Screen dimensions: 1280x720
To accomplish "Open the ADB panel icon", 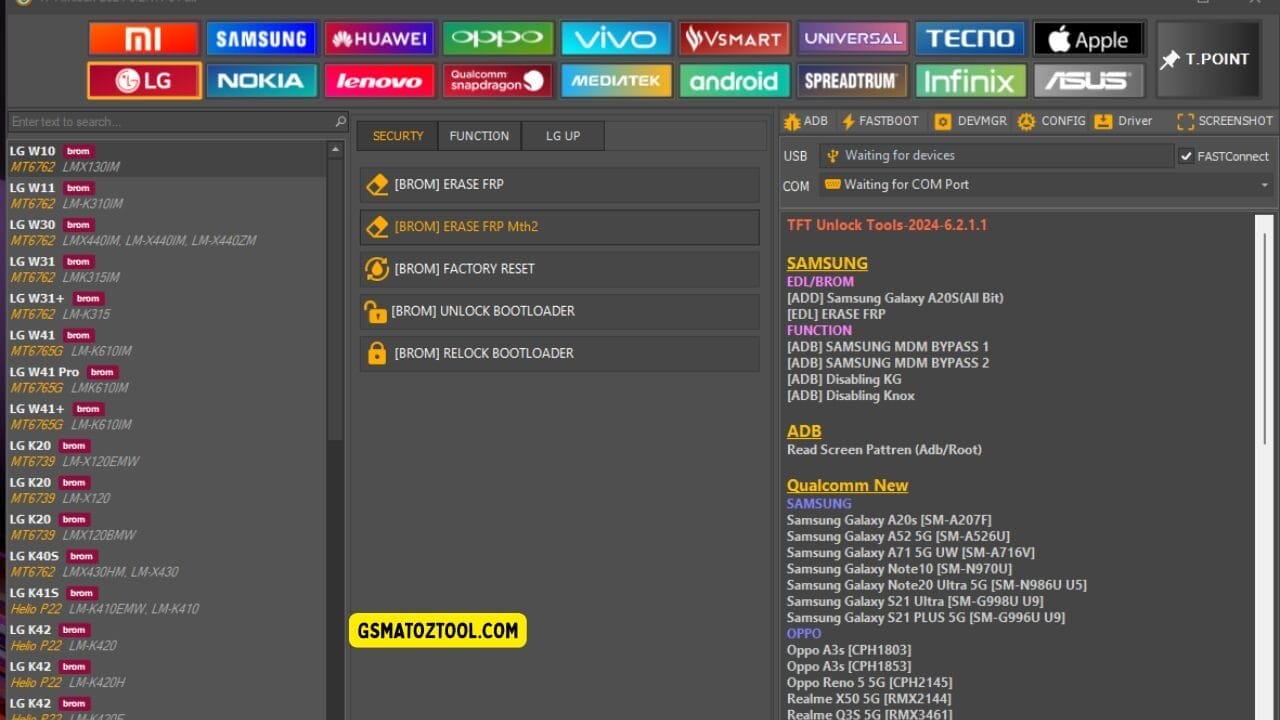I will point(806,120).
